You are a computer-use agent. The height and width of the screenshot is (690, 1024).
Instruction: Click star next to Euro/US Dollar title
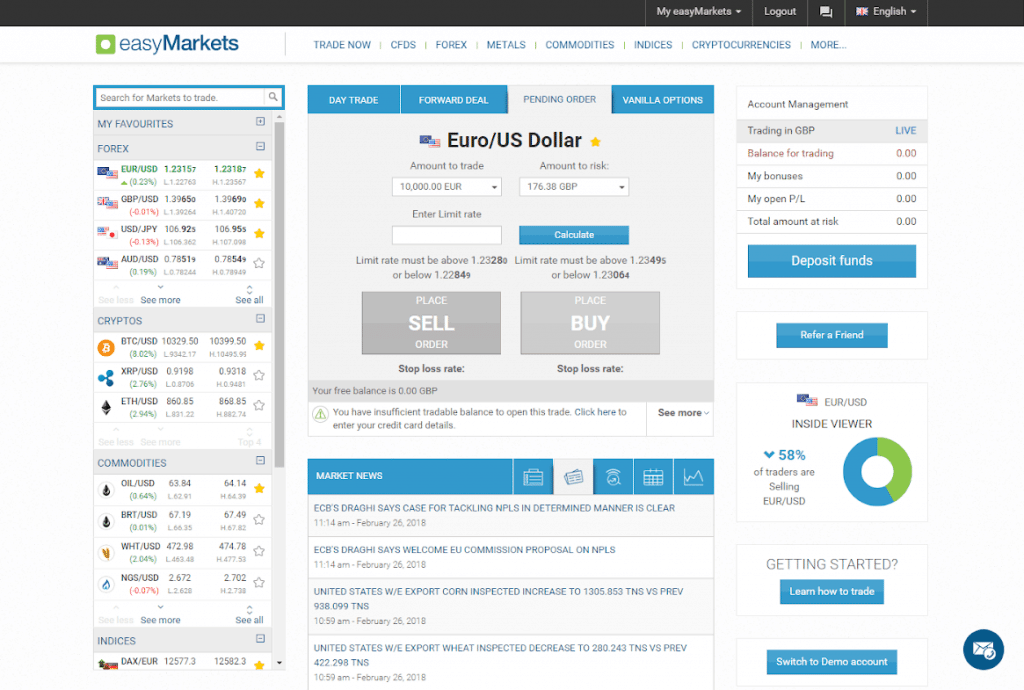tap(596, 141)
